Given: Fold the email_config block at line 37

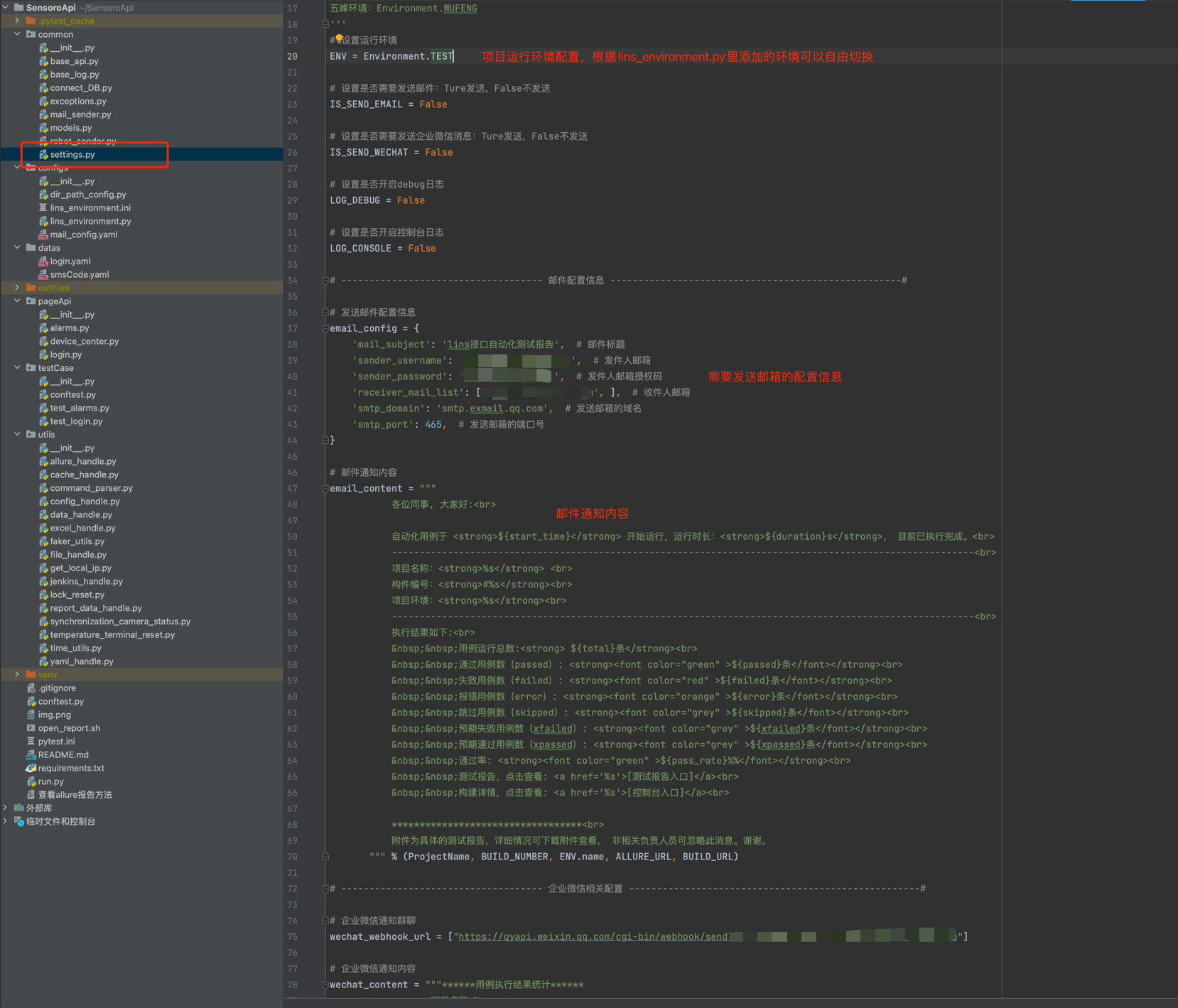Looking at the screenshot, I should (325, 328).
